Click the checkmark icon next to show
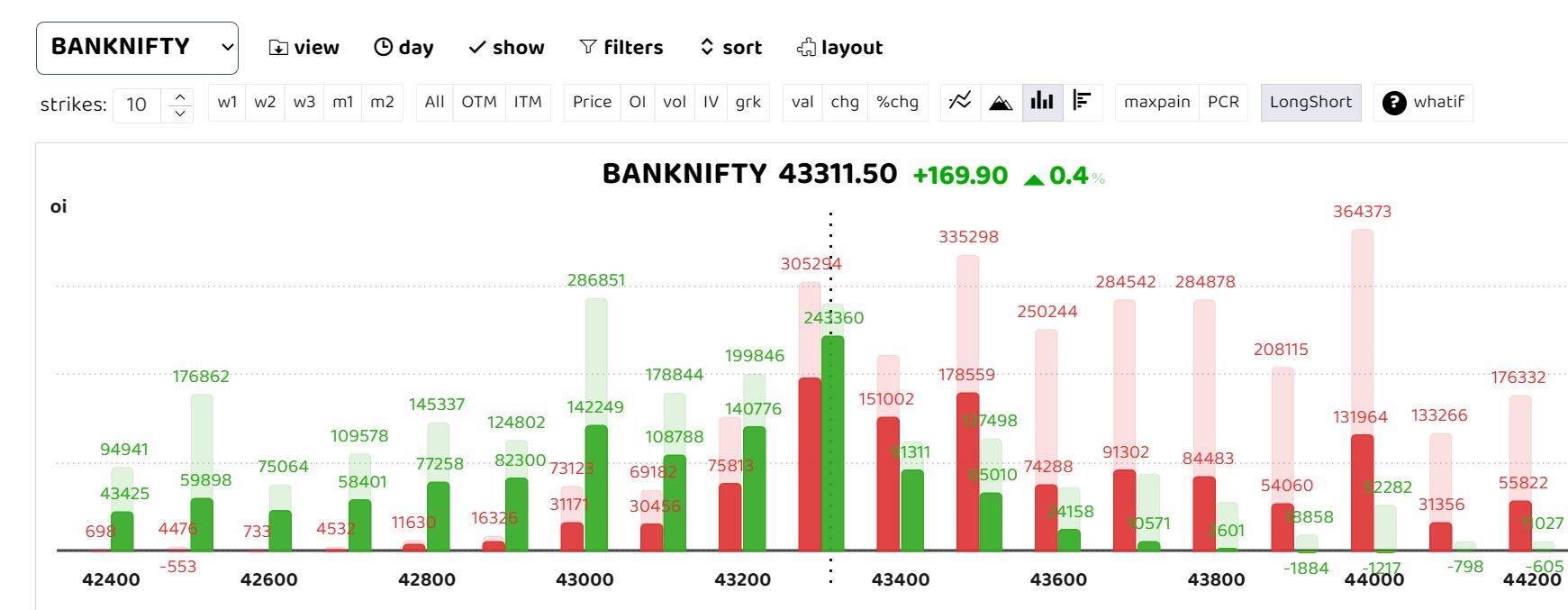1568x610 pixels. pos(477,48)
